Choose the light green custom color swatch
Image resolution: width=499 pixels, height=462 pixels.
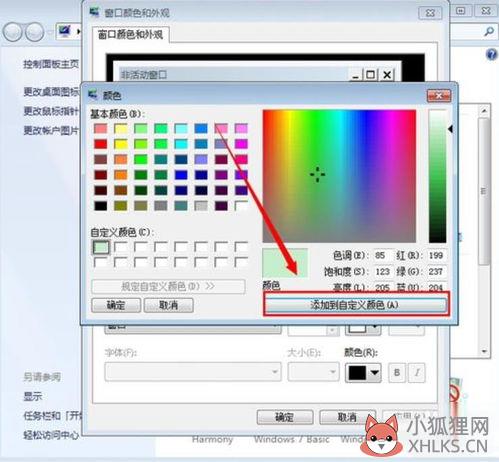[101, 247]
